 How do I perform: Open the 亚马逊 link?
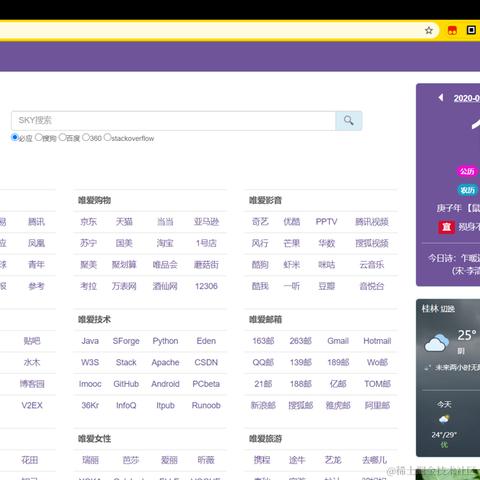[206, 222]
